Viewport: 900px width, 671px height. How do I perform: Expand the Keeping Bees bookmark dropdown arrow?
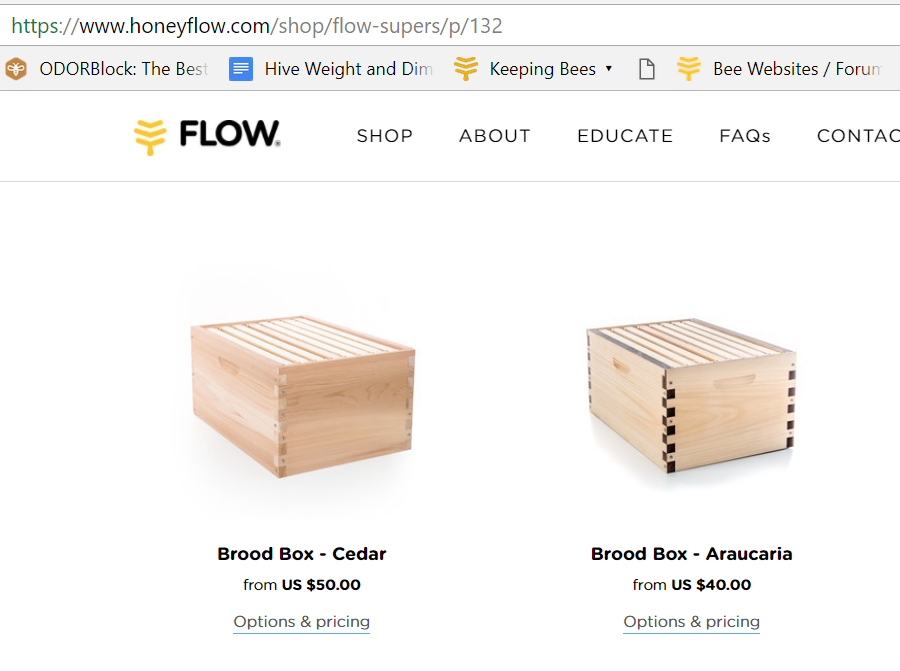click(608, 69)
